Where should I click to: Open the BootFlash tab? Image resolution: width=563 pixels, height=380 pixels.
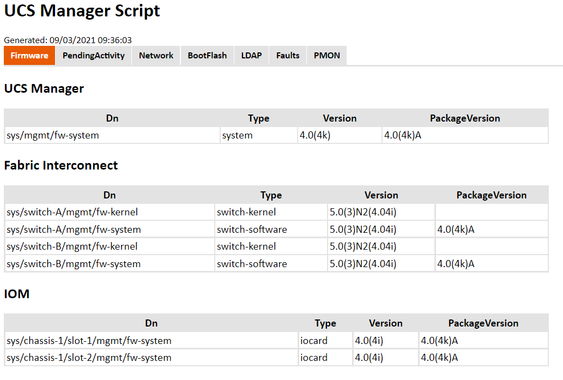coord(207,56)
